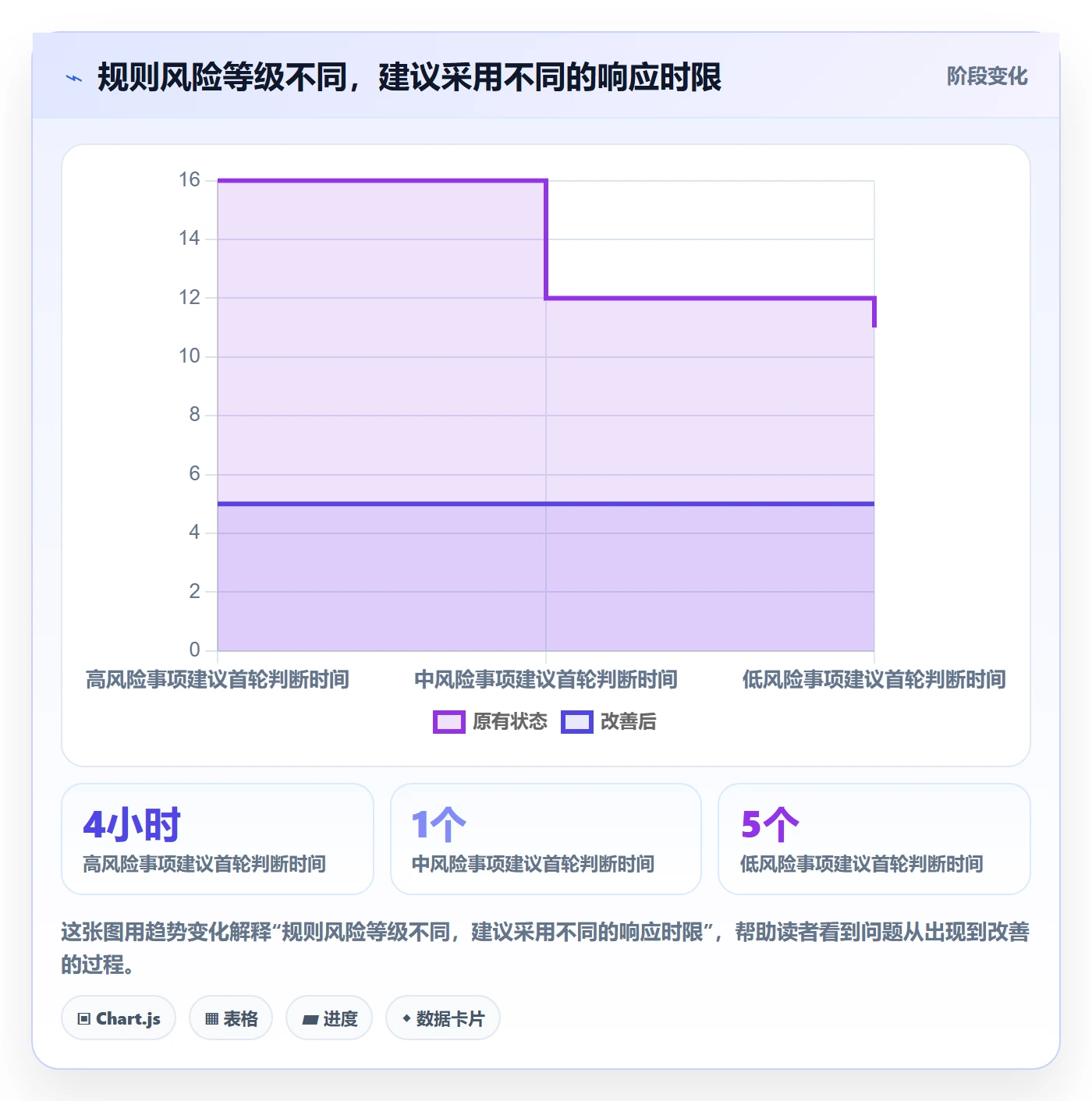Select the Chart.js tag

[119, 1018]
